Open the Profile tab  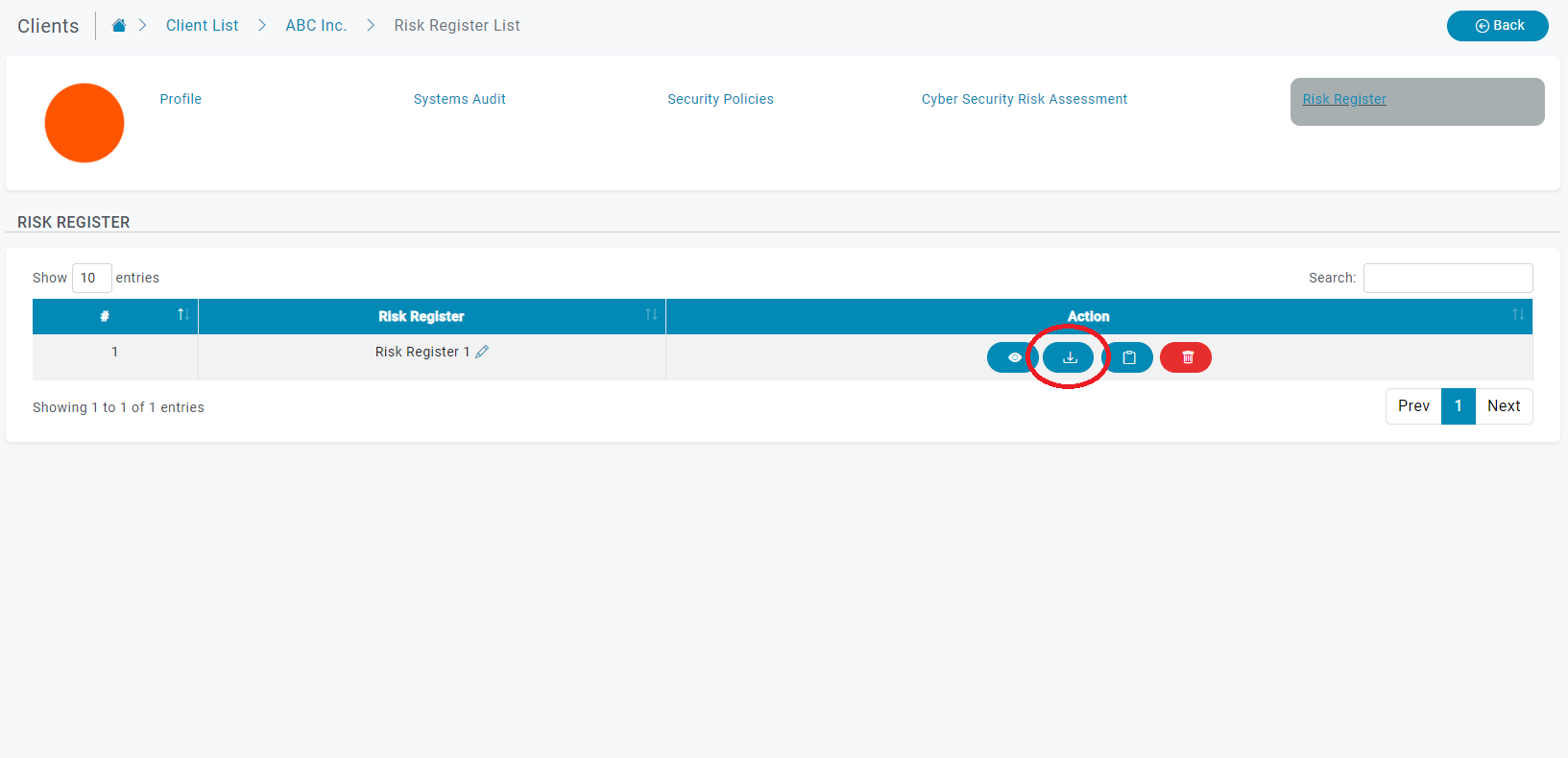[181, 99]
